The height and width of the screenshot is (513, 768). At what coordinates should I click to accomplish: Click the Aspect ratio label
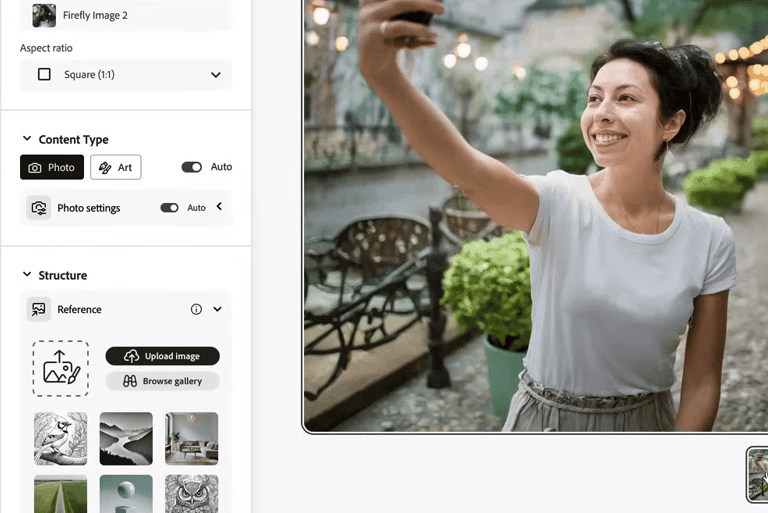coord(46,48)
